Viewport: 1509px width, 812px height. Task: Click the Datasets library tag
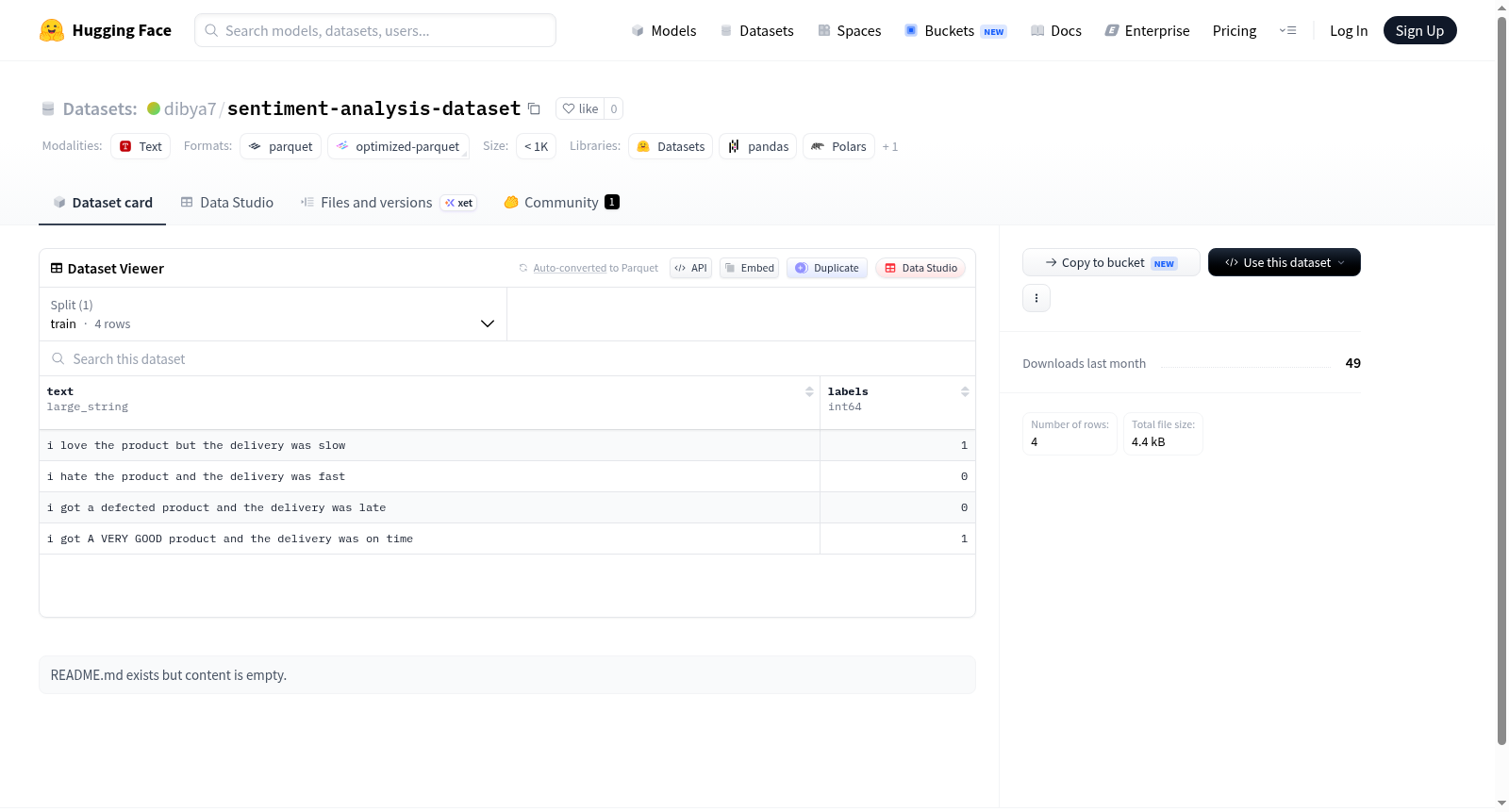671,146
